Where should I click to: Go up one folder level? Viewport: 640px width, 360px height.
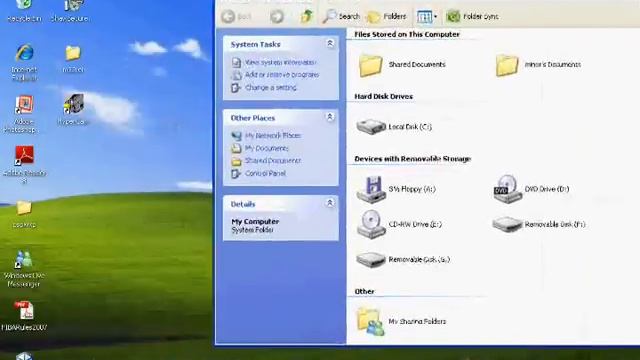307,16
